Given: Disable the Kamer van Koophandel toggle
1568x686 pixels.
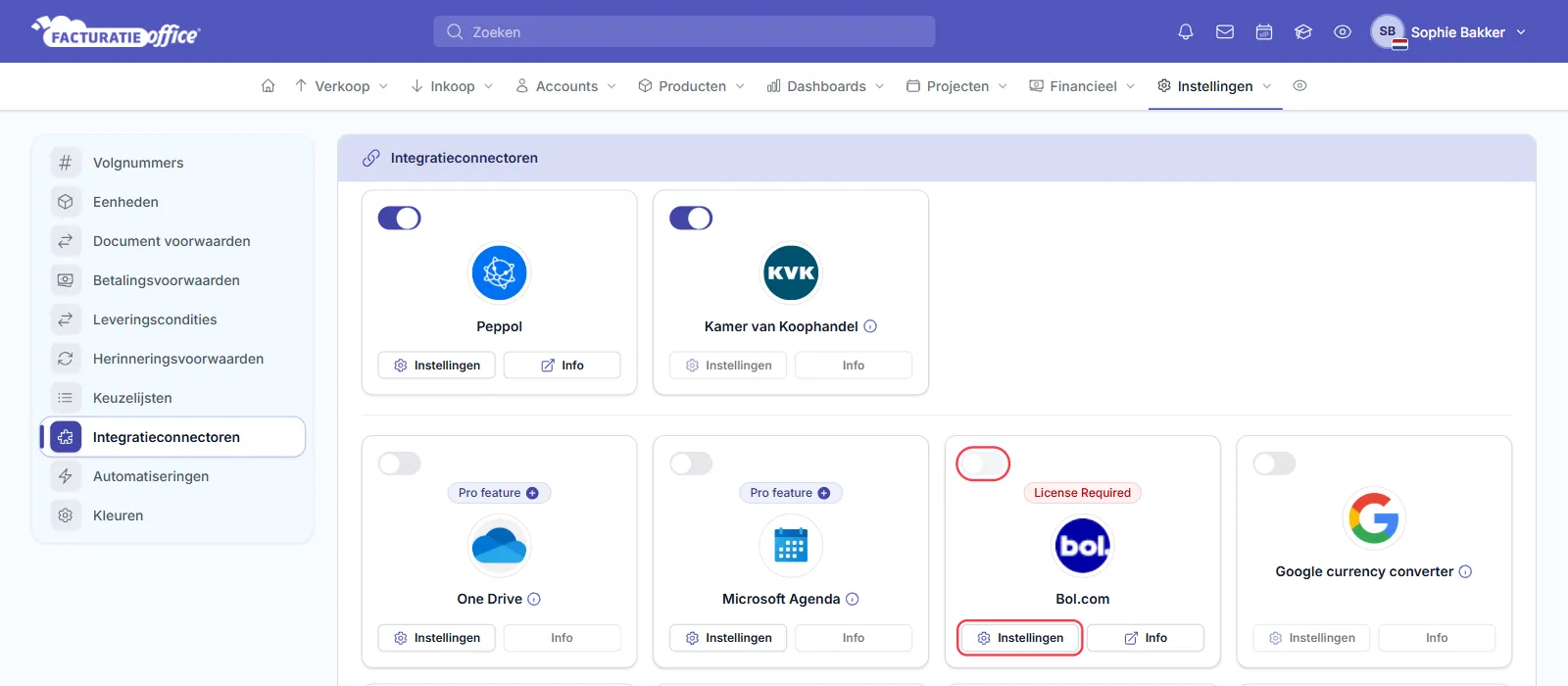Looking at the screenshot, I should tap(691, 218).
